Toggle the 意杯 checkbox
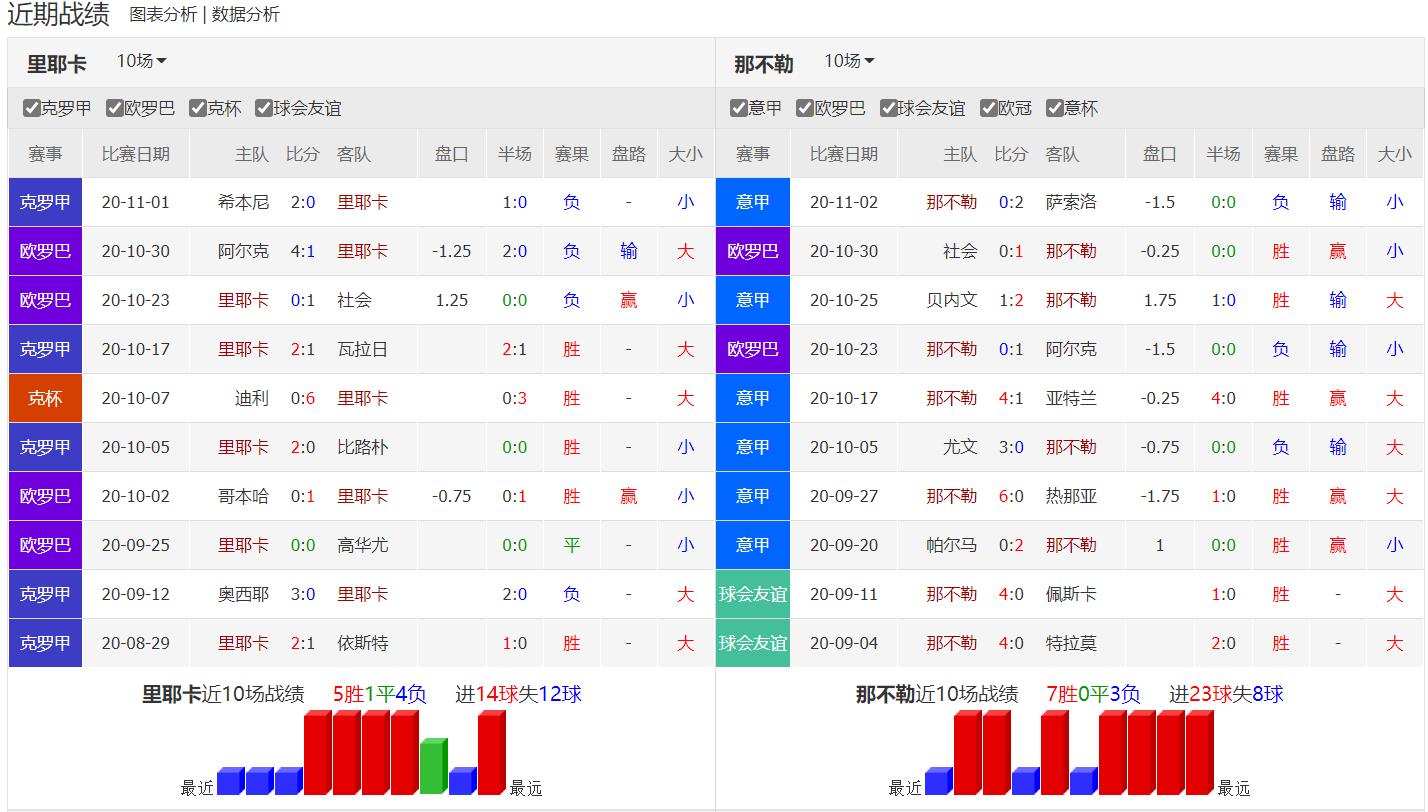 pos(1054,108)
